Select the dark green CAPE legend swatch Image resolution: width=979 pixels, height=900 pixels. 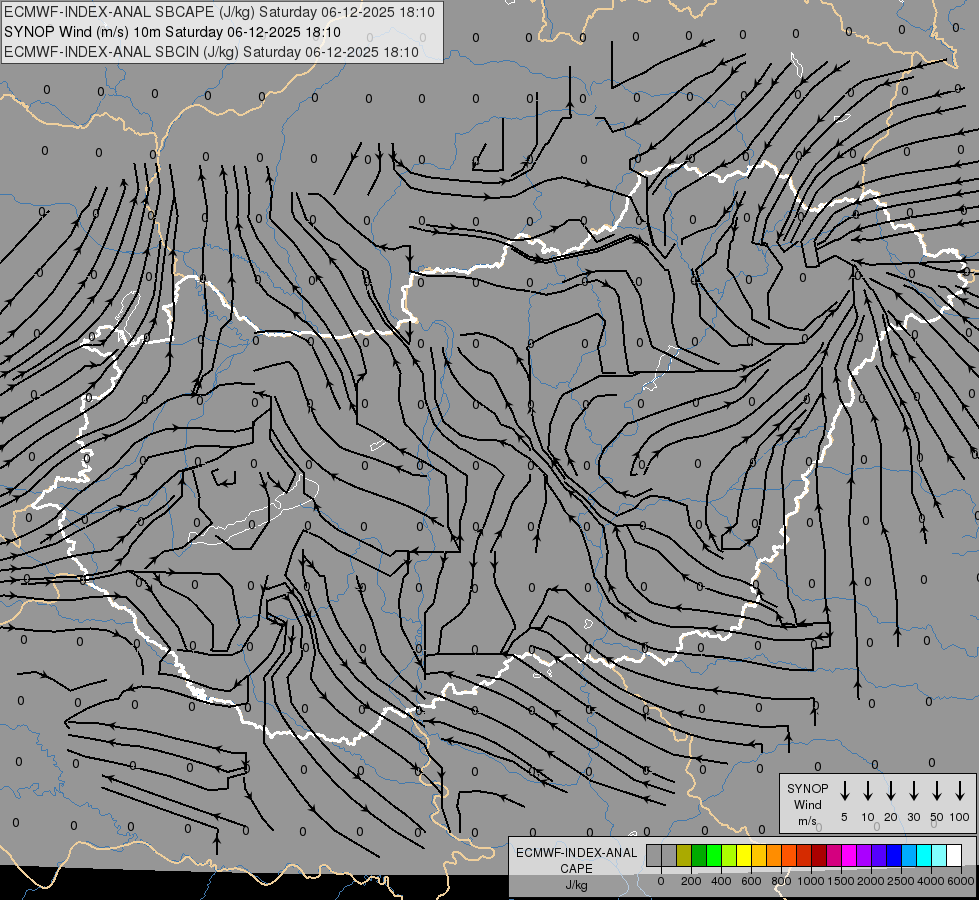[699, 855]
